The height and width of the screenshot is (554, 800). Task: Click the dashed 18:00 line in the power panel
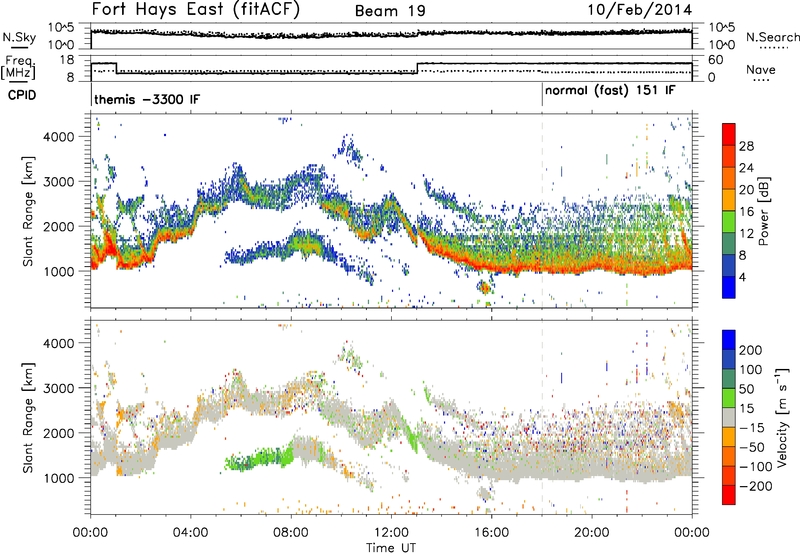click(542, 211)
